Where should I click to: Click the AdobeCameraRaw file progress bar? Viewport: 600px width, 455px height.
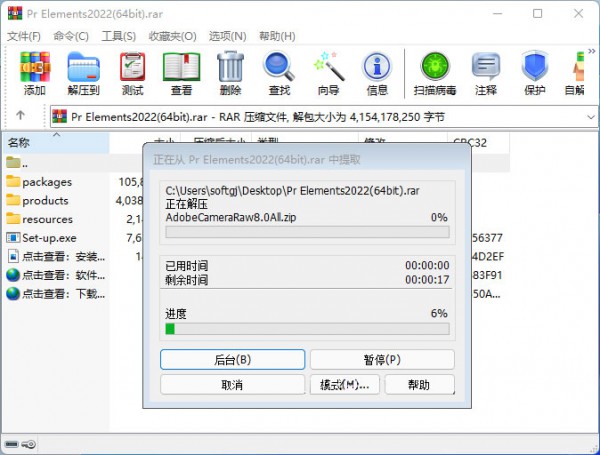[307, 232]
